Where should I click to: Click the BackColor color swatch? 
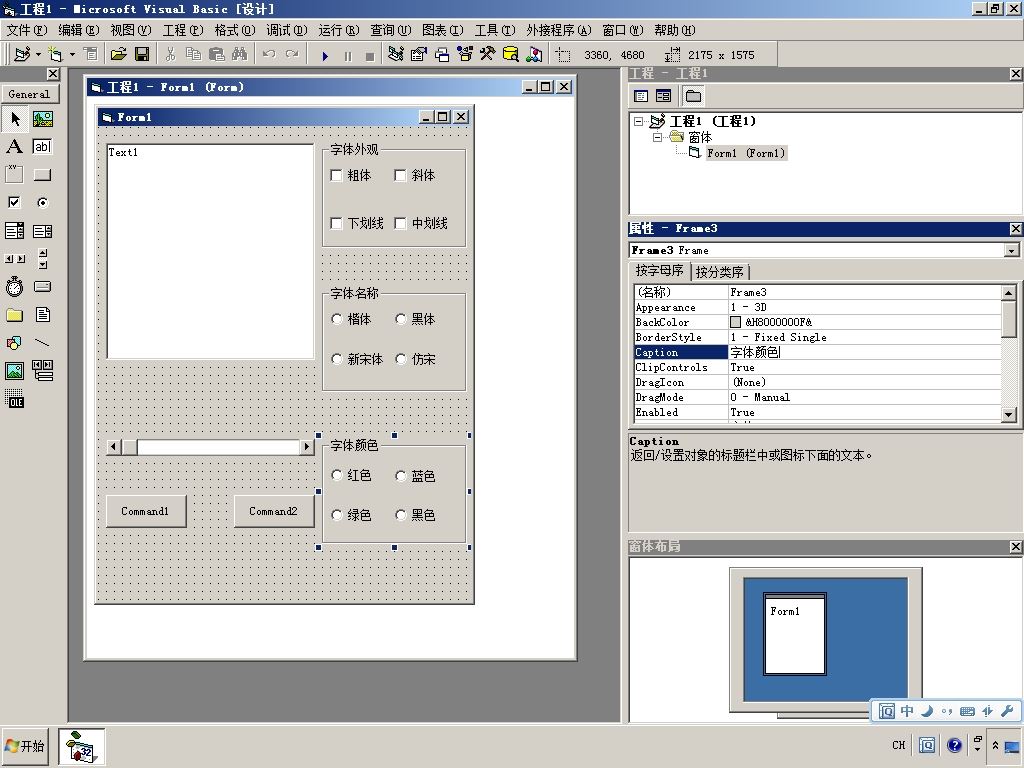click(735, 322)
